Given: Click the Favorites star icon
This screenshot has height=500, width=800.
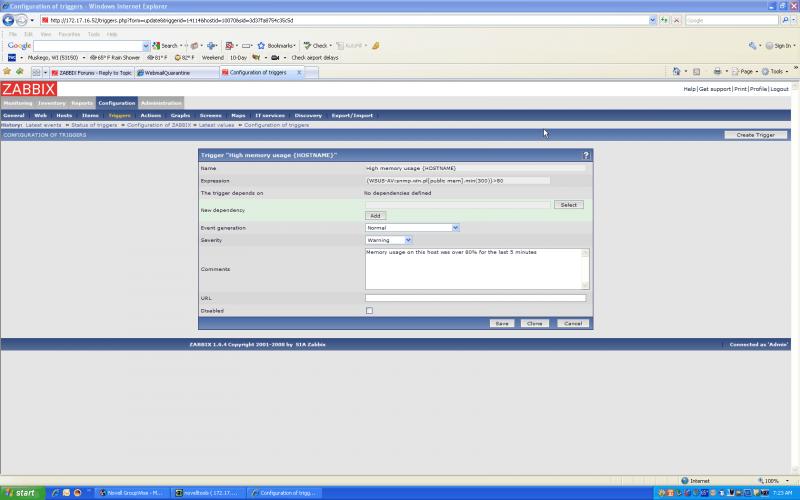Looking at the screenshot, I should pos(7,71).
